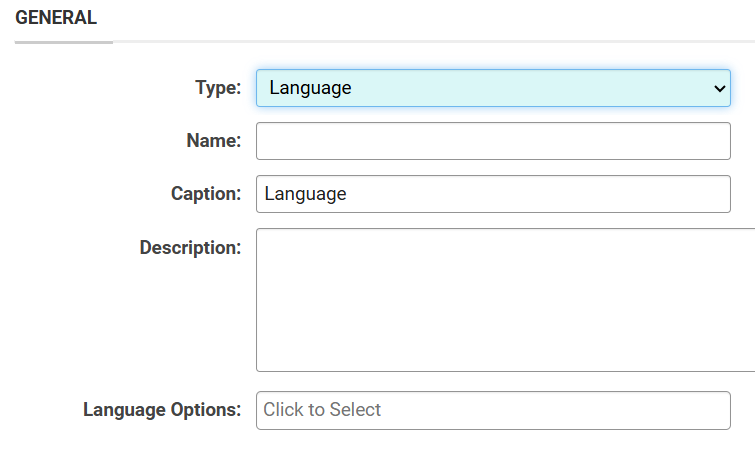Image resolution: width=755 pixels, height=458 pixels.
Task: Open the GENERAL tab
Action: (x=56, y=18)
